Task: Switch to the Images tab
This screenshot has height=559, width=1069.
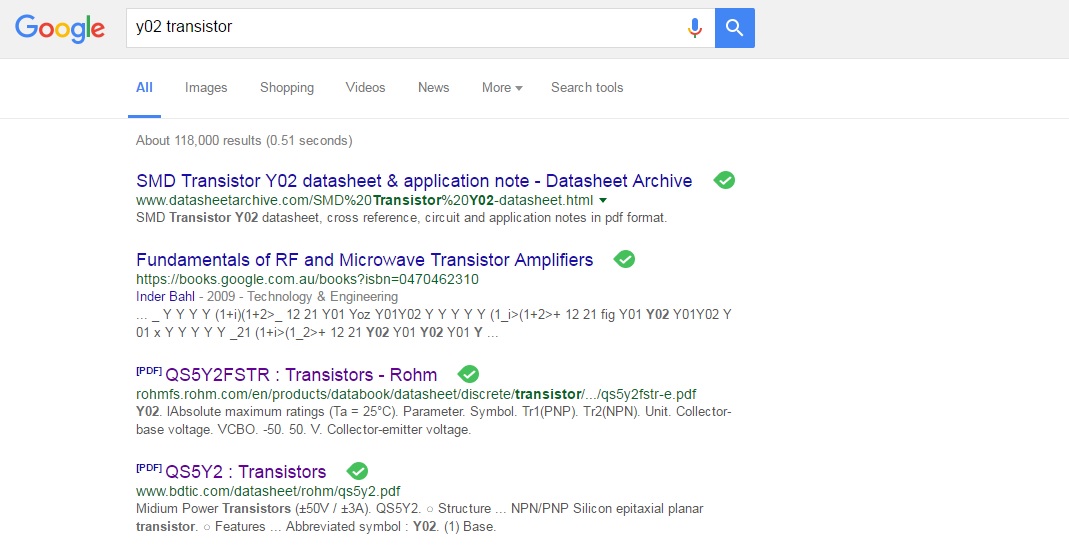Action: pos(206,88)
